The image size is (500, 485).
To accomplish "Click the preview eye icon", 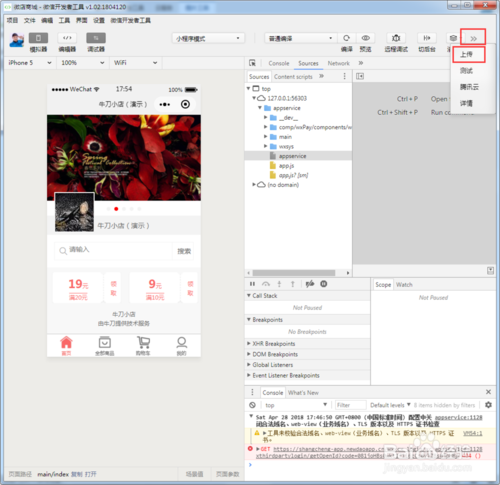I will pos(366,38).
